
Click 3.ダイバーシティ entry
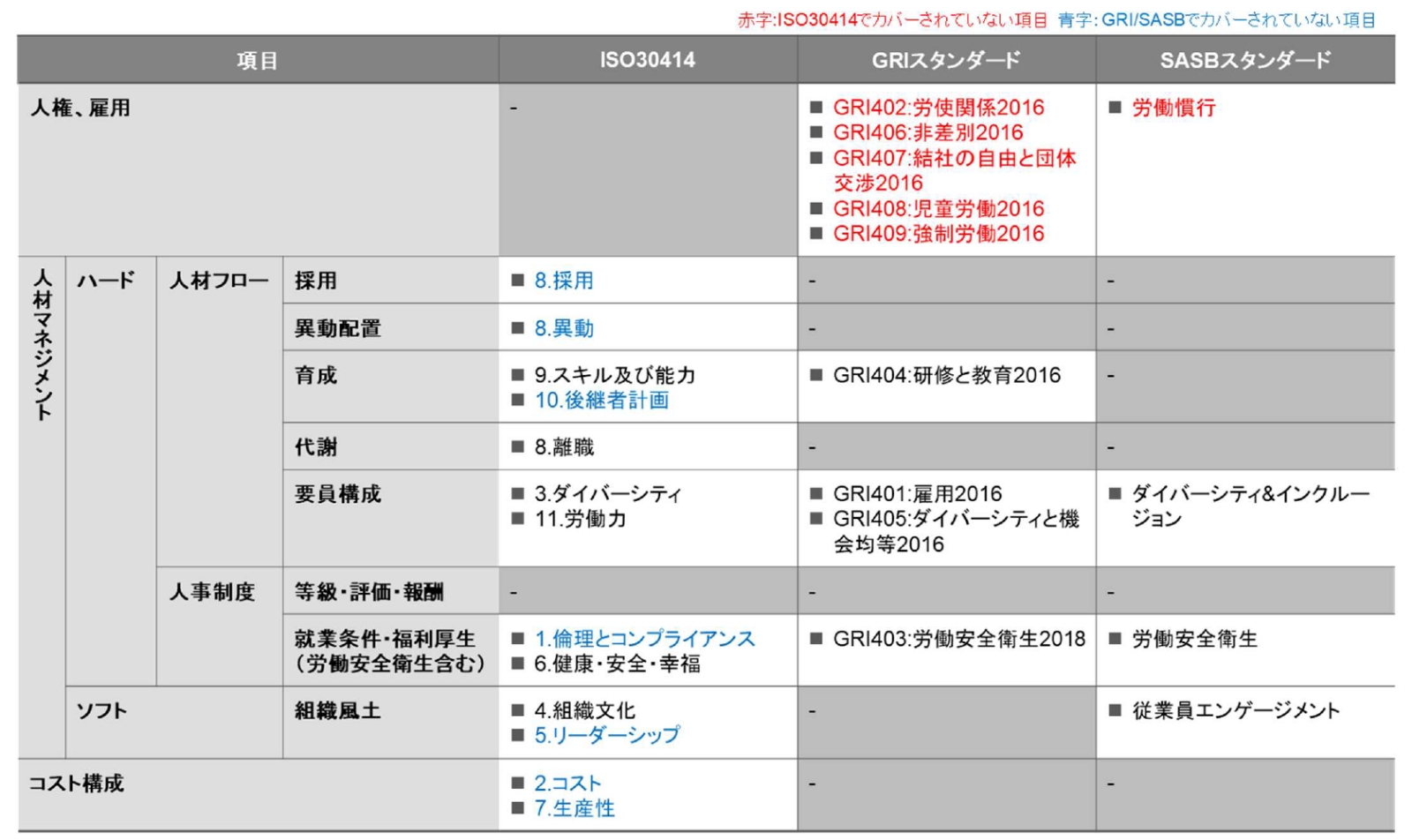tap(608, 494)
